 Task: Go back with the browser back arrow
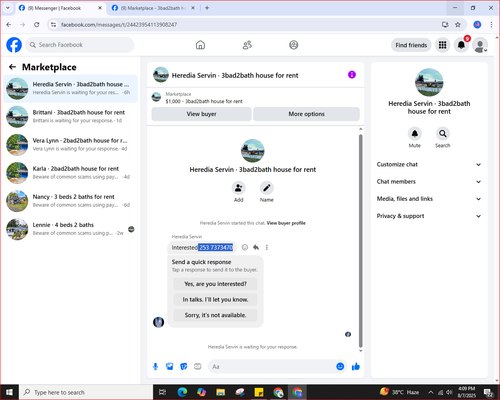point(9,25)
